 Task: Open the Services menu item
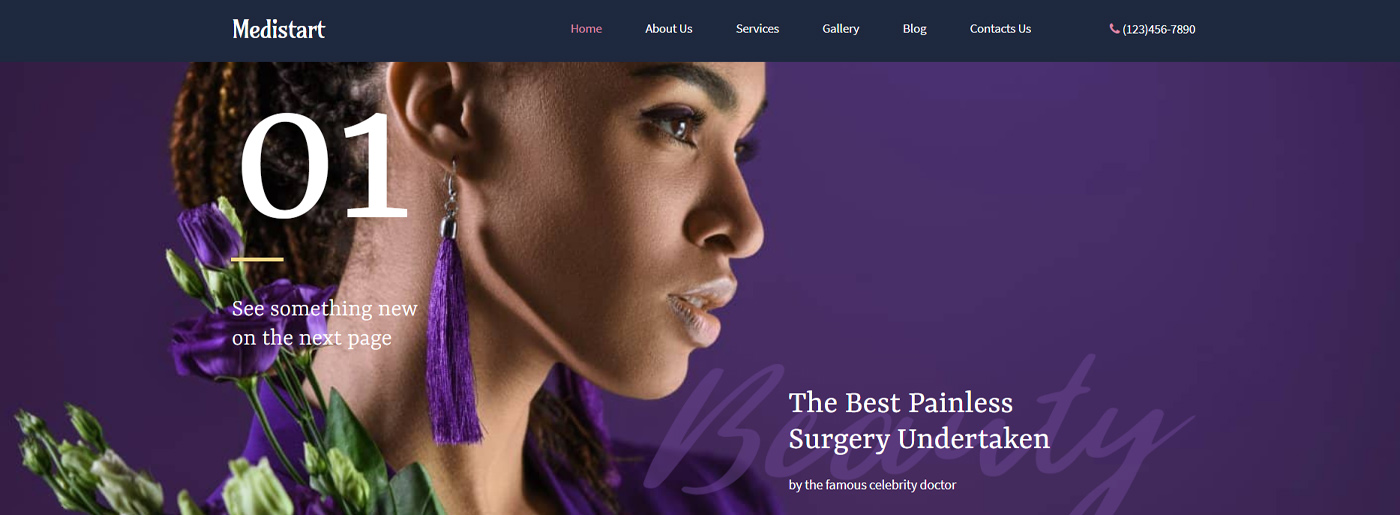point(757,29)
